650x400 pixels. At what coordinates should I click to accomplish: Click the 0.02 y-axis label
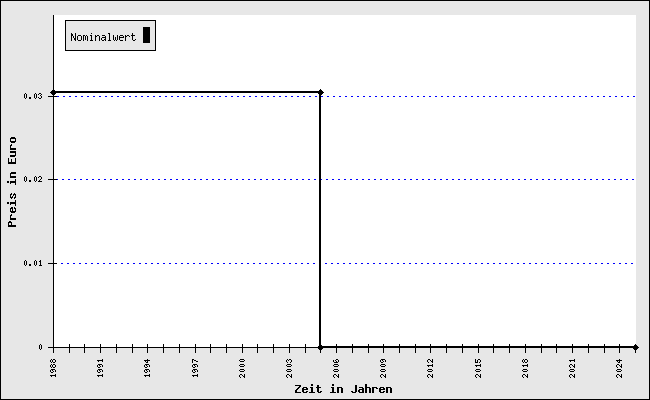click(33, 179)
